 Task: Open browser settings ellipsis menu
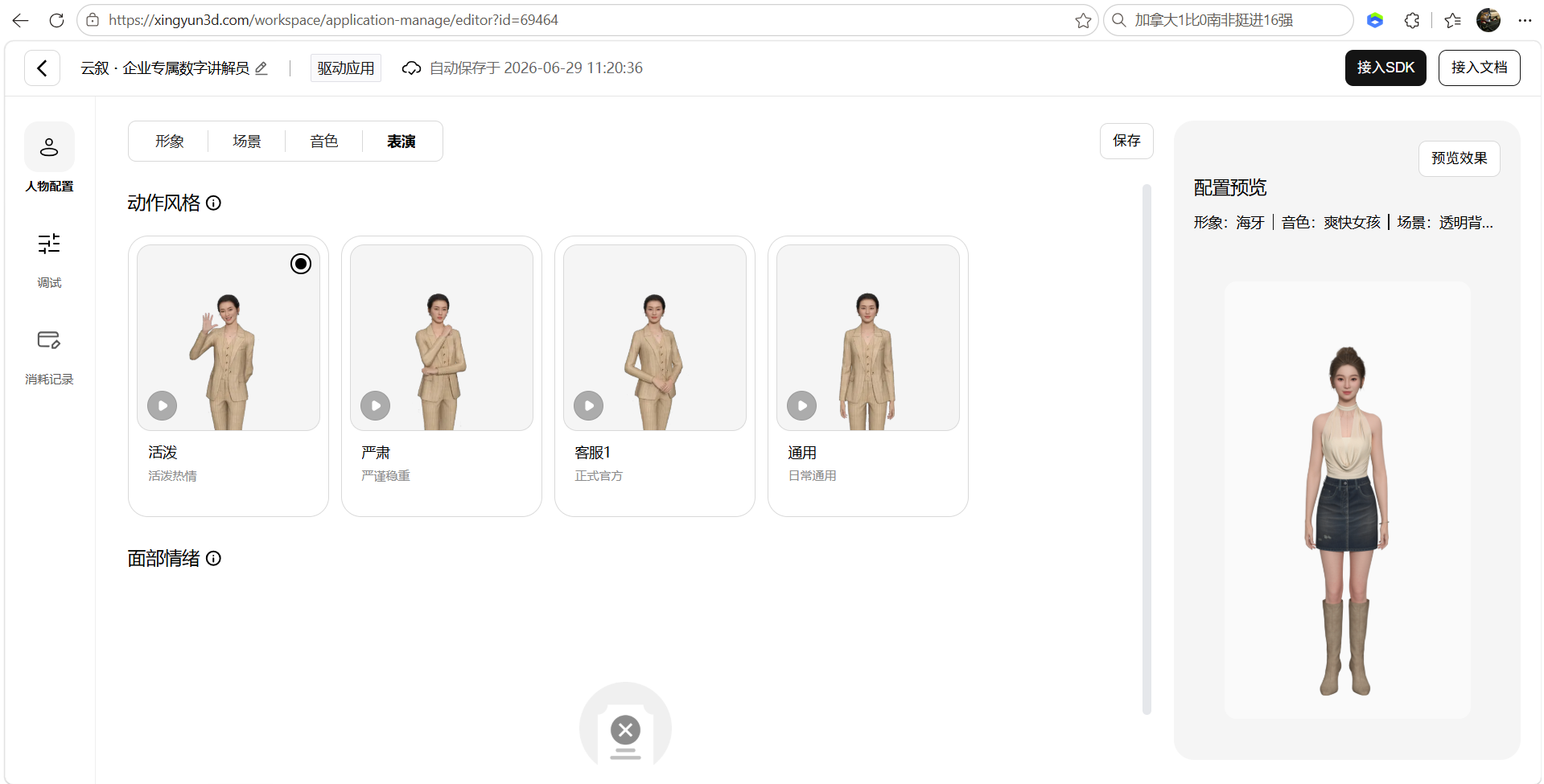pos(1525,20)
